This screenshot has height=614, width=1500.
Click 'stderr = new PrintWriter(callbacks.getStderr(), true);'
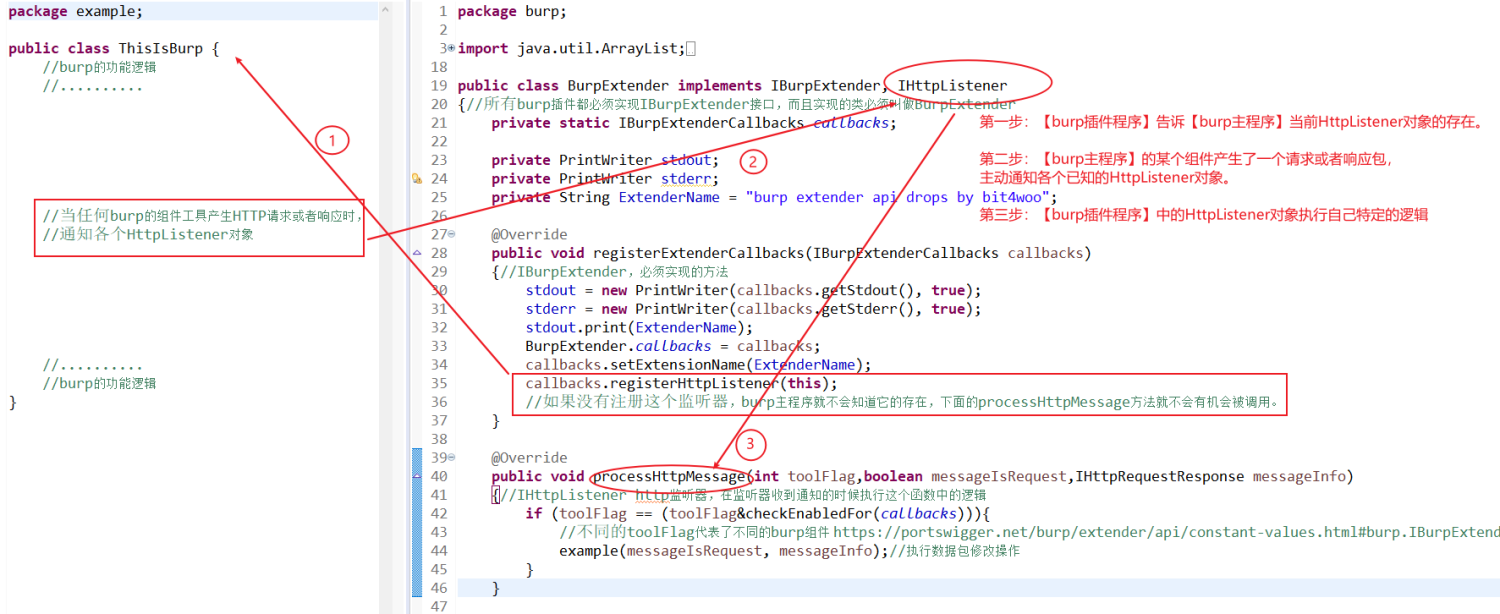754,309
